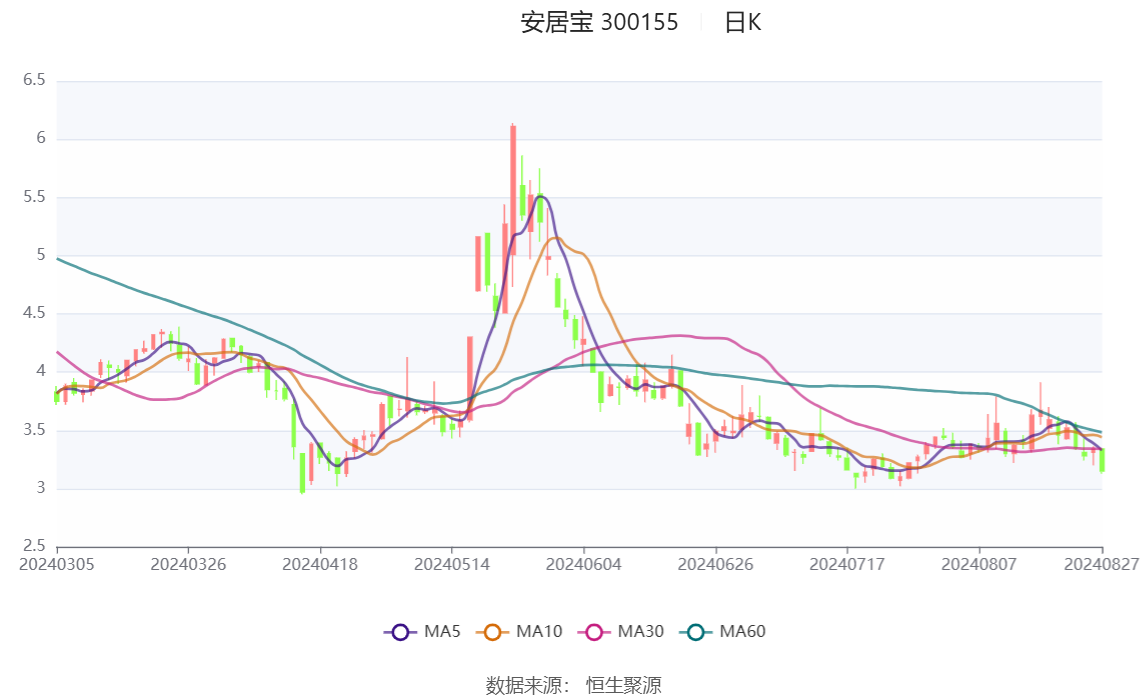Click the chart title 安居宝 300155
Screen dimensions: 1147x699
click(x=599, y=22)
